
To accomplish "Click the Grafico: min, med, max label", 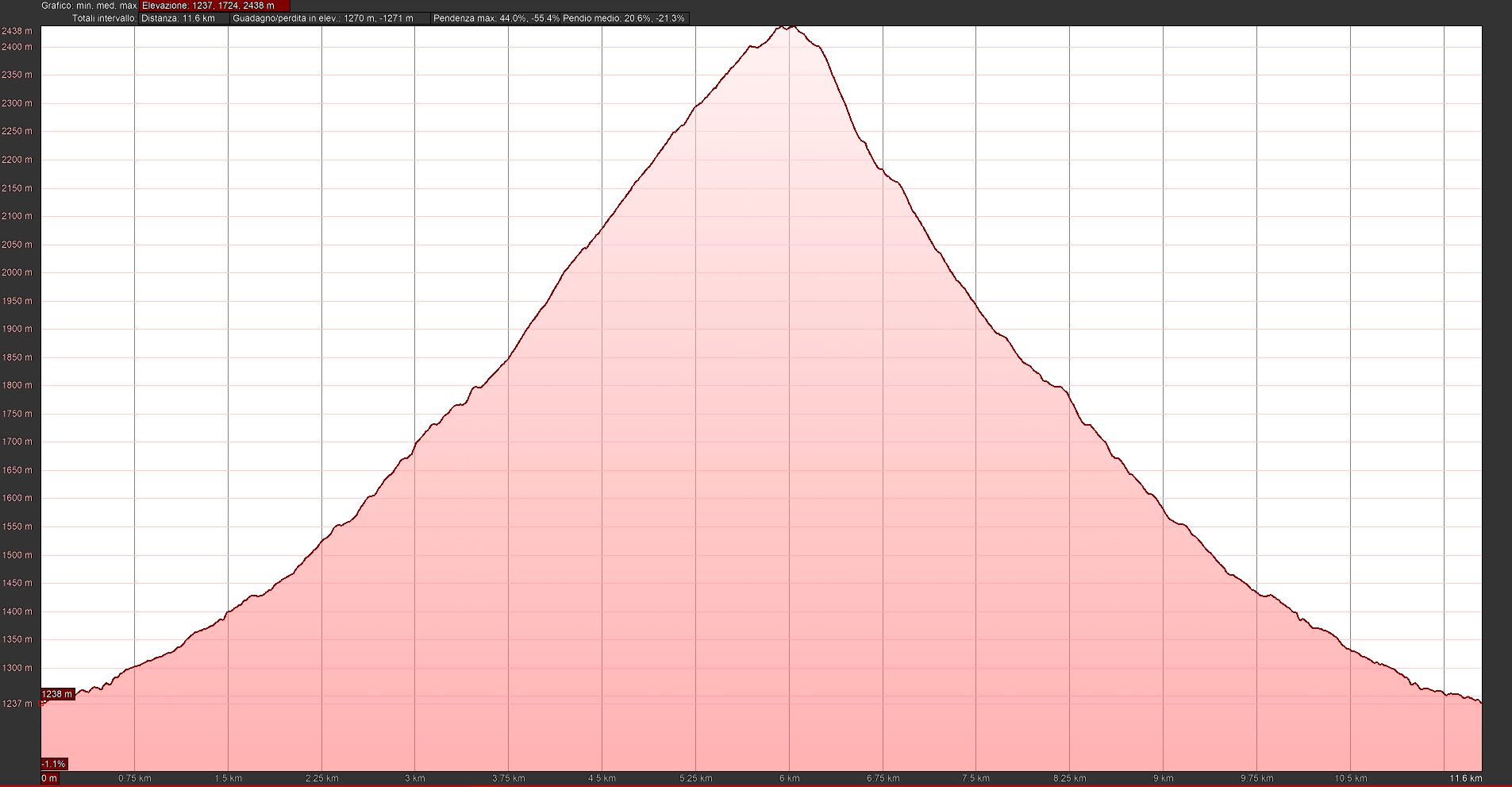I will pos(89,6).
